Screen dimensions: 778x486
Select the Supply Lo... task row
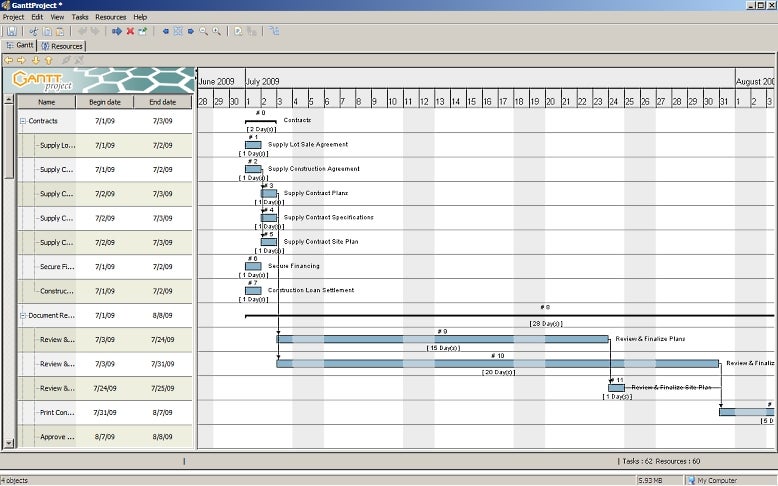105,145
